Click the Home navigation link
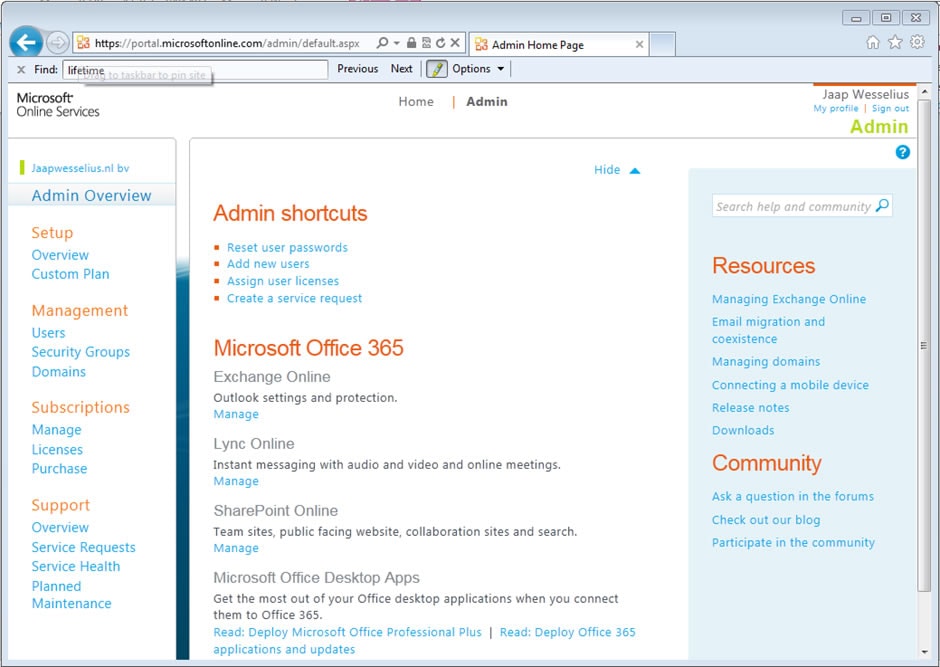 point(416,101)
